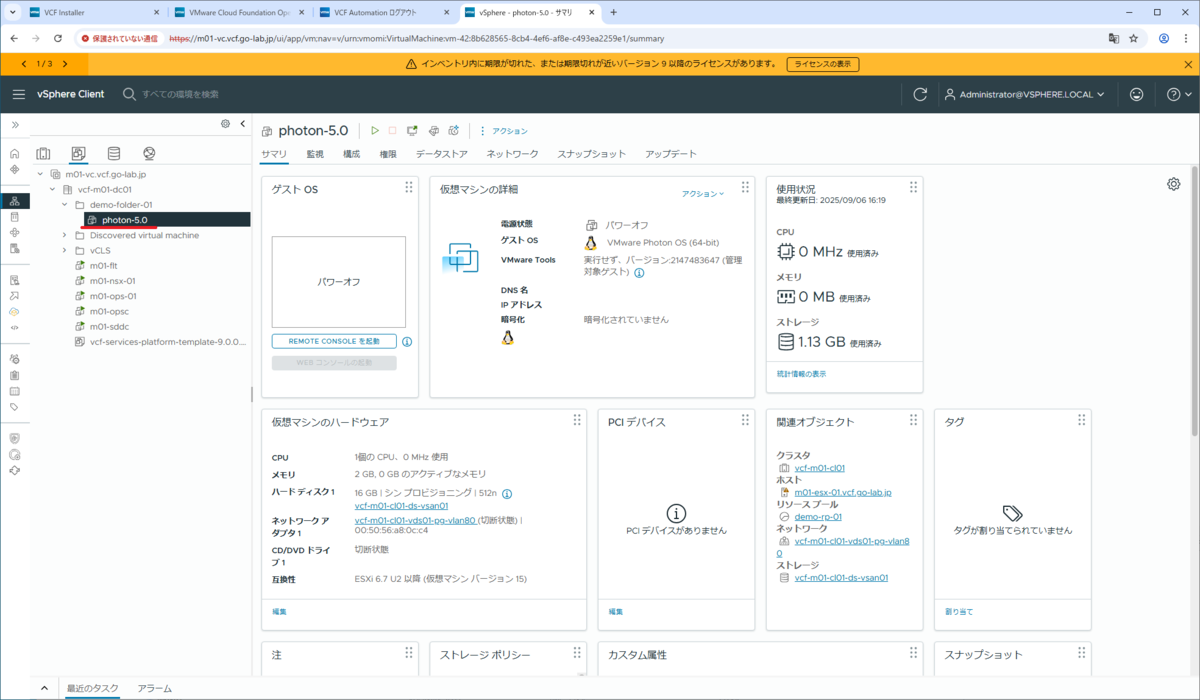Click the REMOTE CONSOLE を起動 button
This screenshot has width=1200, height=700.
(x=334, y=341)
